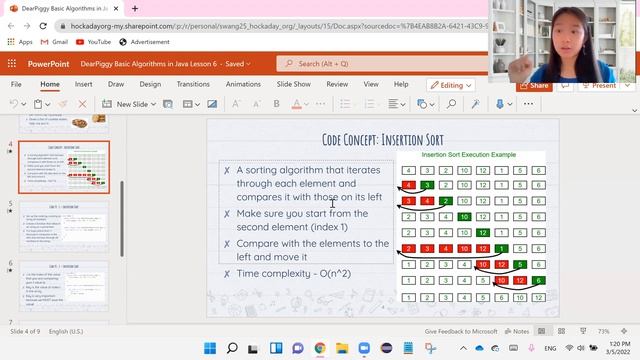The height and width of the screenshot is (360, 640).
Task: Open the Gmail bookmark
Action: [x=55, y=42]
